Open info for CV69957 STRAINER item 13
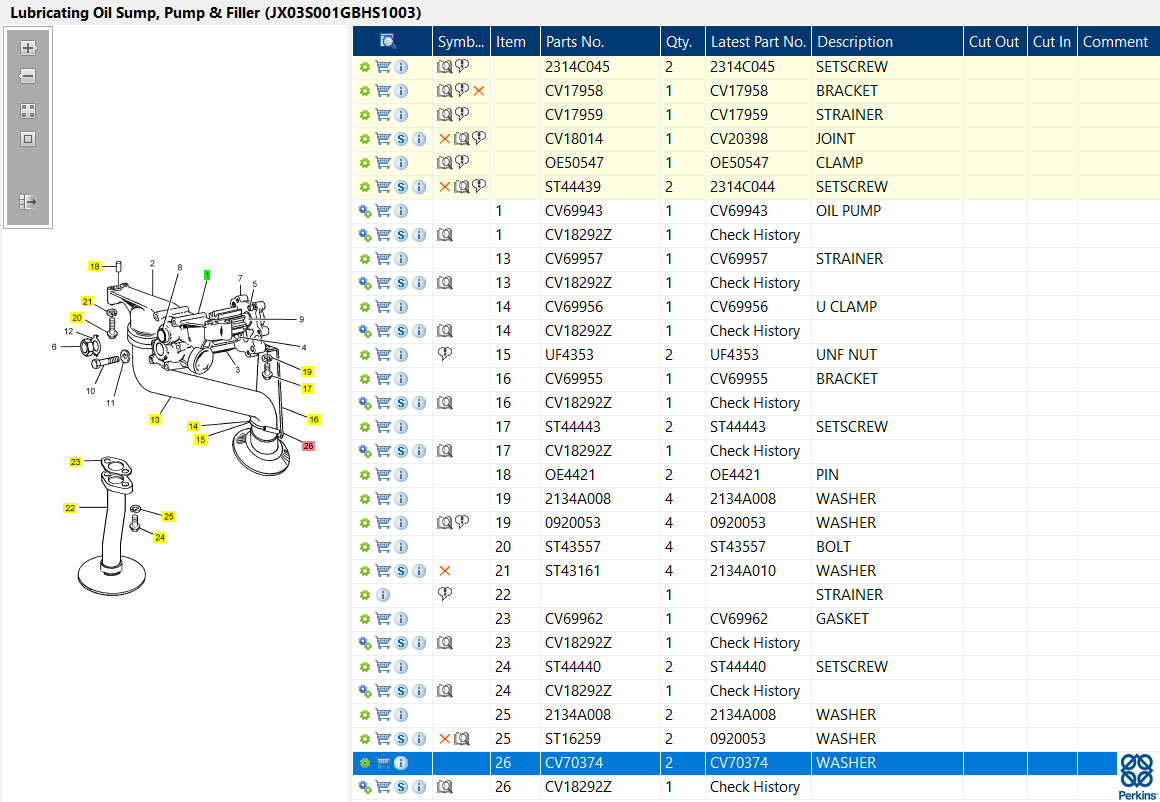Viewport: 1160px width, 802px height. (x=401, y=259)
